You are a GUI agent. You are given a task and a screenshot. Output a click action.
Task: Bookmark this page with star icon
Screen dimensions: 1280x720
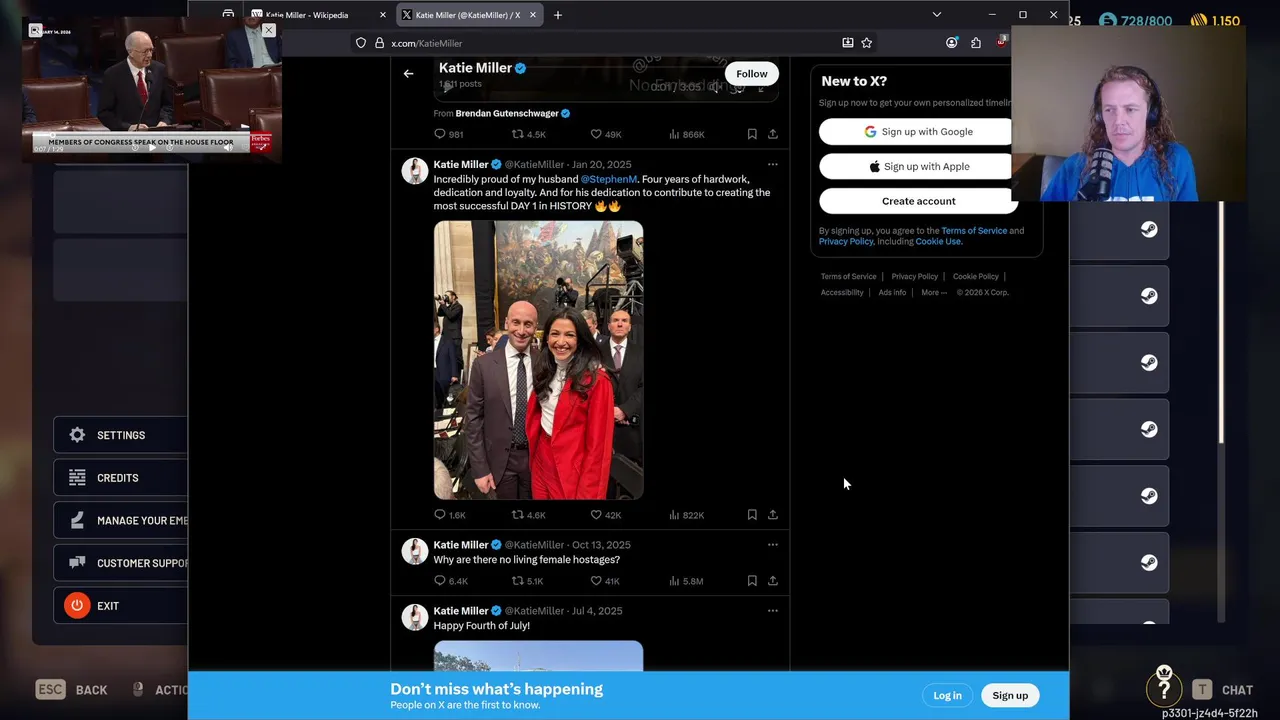(x=867, y=43)
